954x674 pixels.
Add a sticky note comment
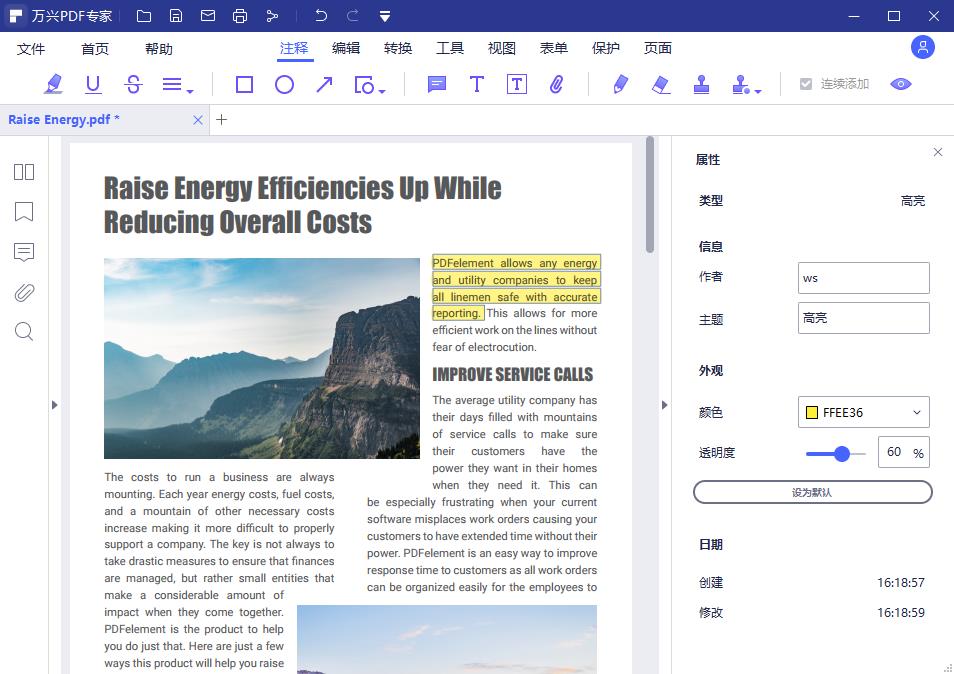click(437, 85)
